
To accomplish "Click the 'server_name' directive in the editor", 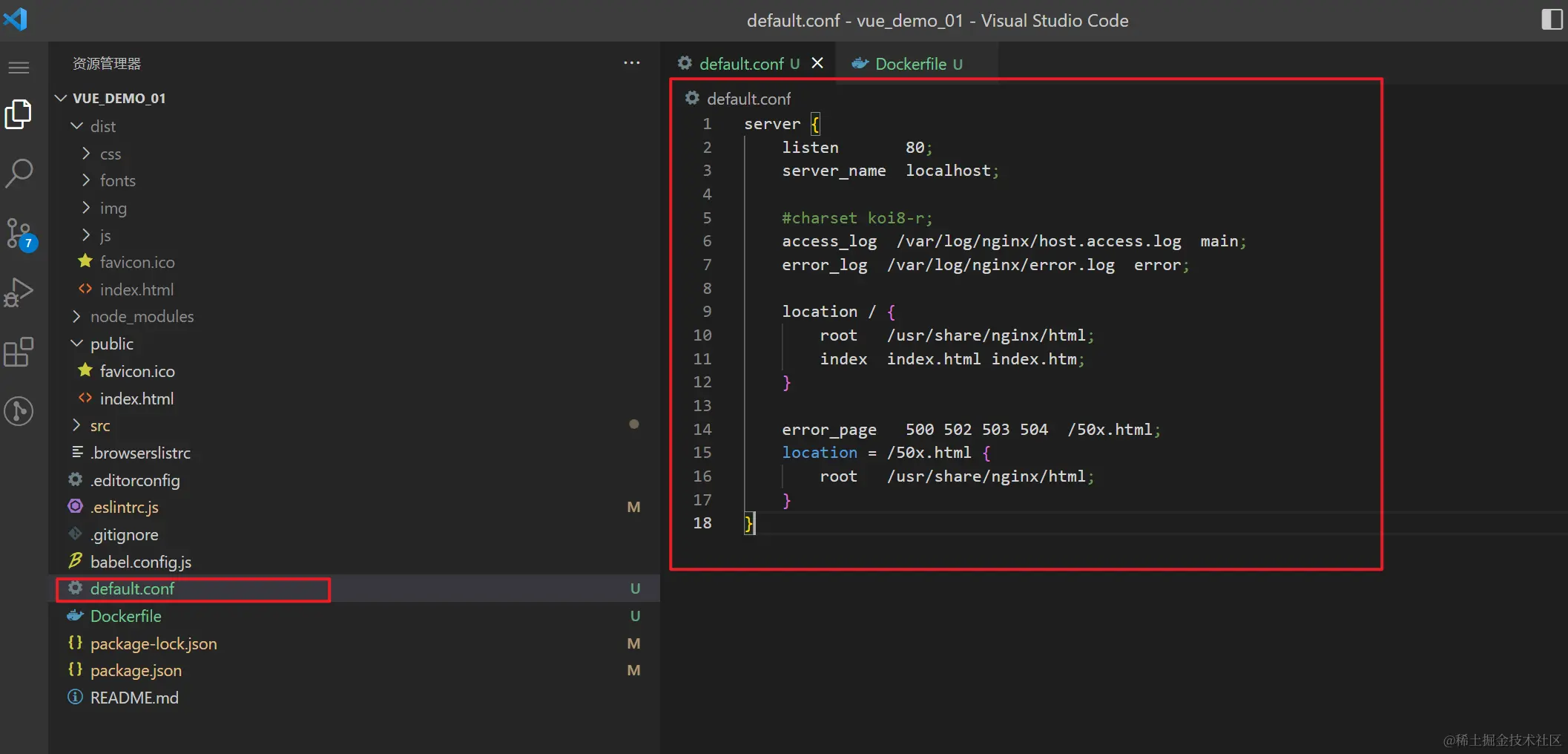I will [x=834, y=171].
